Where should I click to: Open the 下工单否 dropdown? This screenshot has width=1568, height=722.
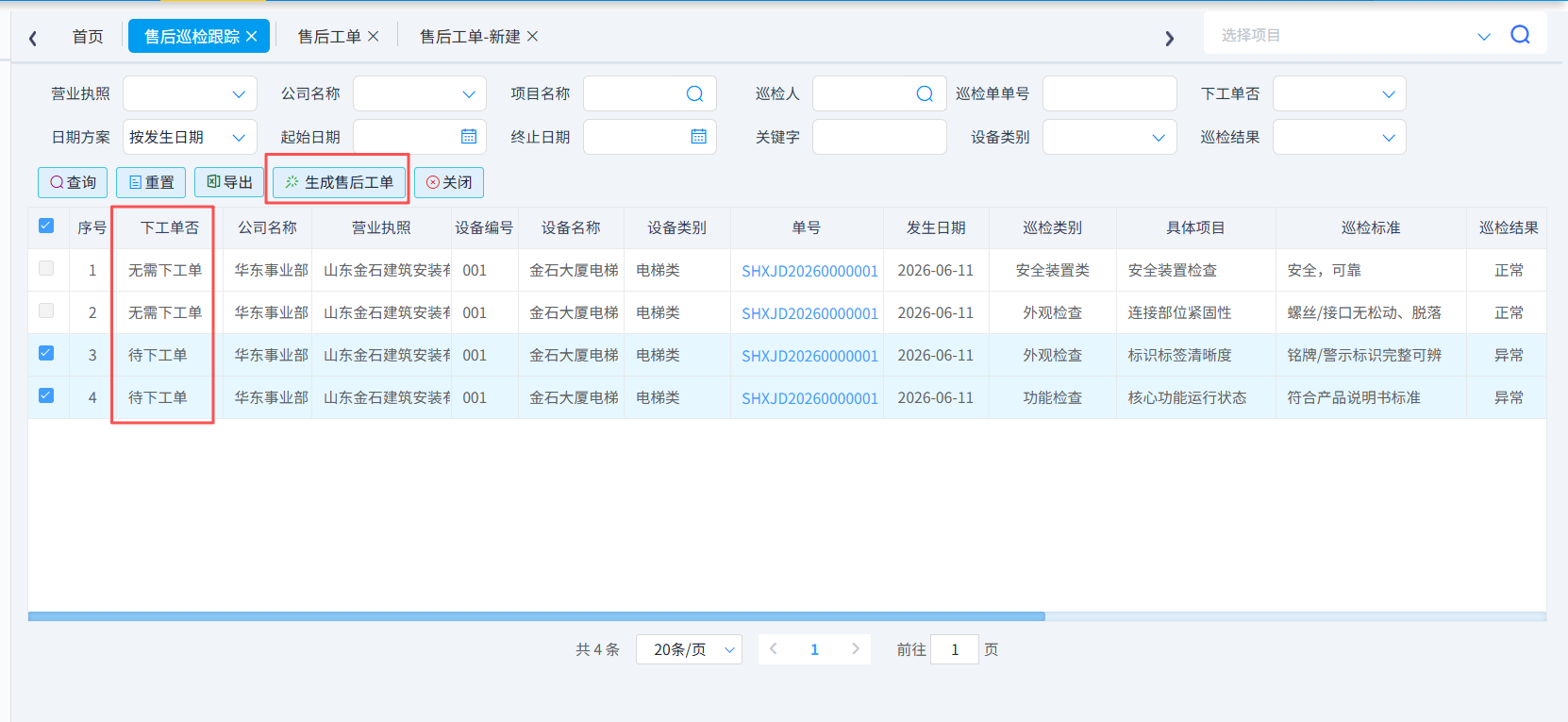point(1340,93)
